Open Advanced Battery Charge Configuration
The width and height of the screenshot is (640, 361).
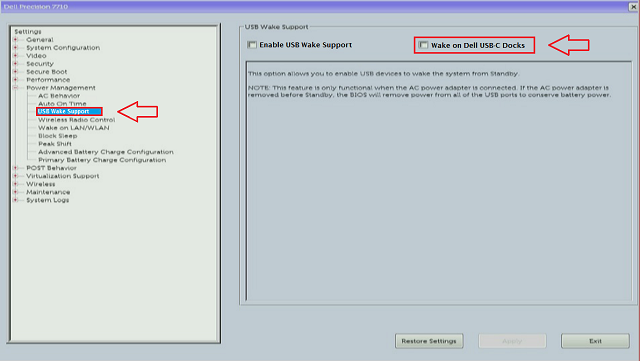106,152
